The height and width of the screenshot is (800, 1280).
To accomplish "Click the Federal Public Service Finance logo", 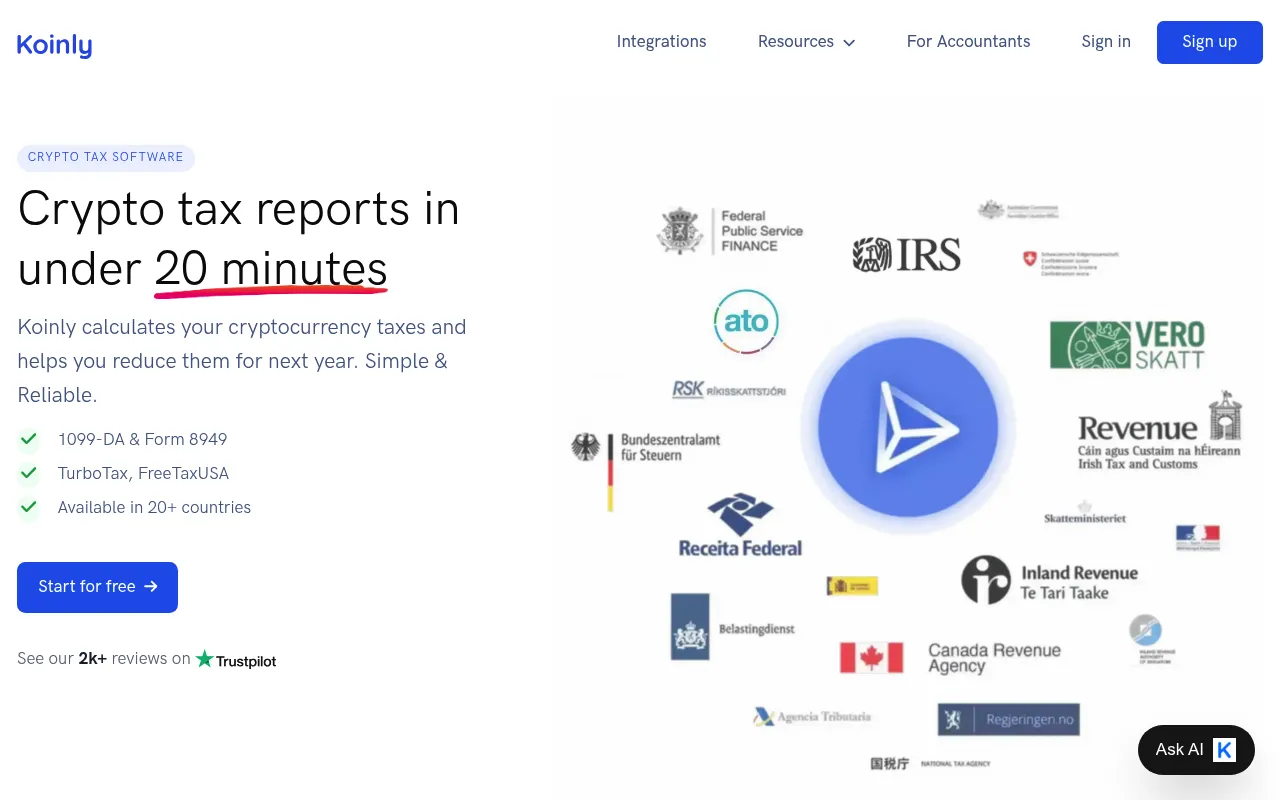I will pos(730,231).
